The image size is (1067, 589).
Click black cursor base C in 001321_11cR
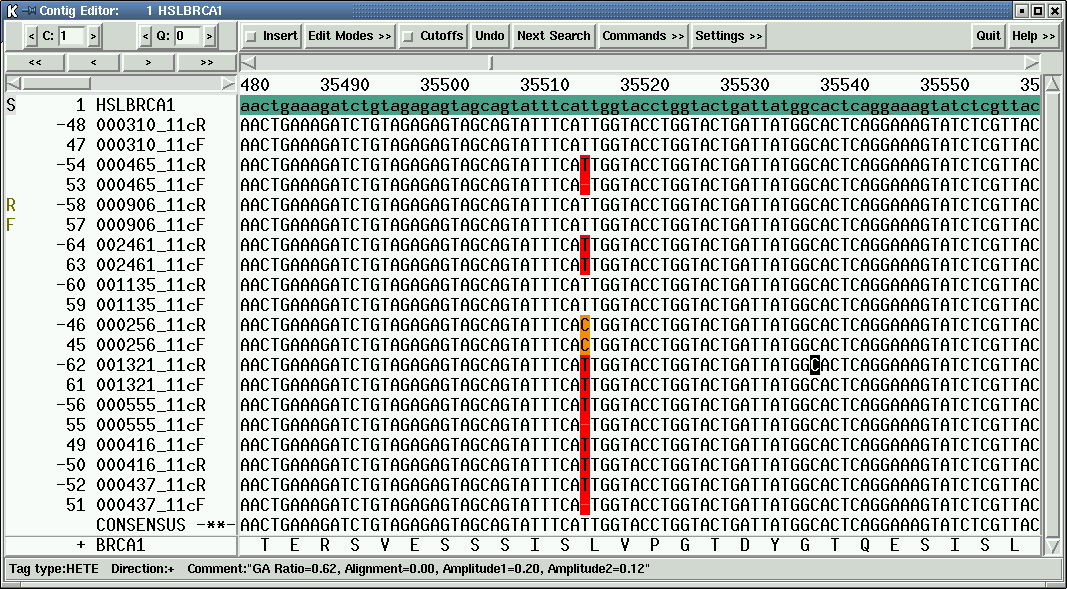point(815,365)
